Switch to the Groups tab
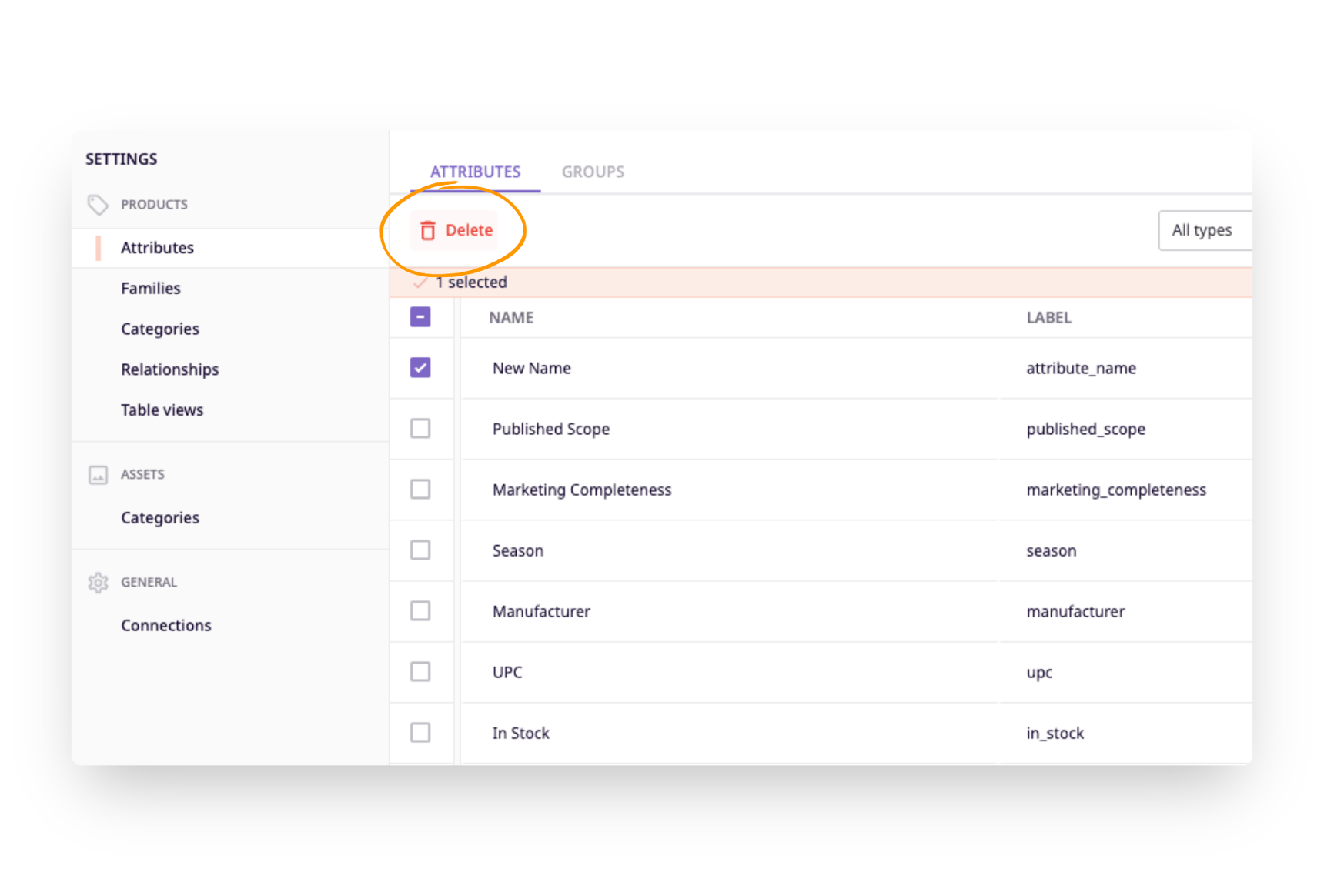Viewport: 1324px width, 896px height. pos(593,172)
